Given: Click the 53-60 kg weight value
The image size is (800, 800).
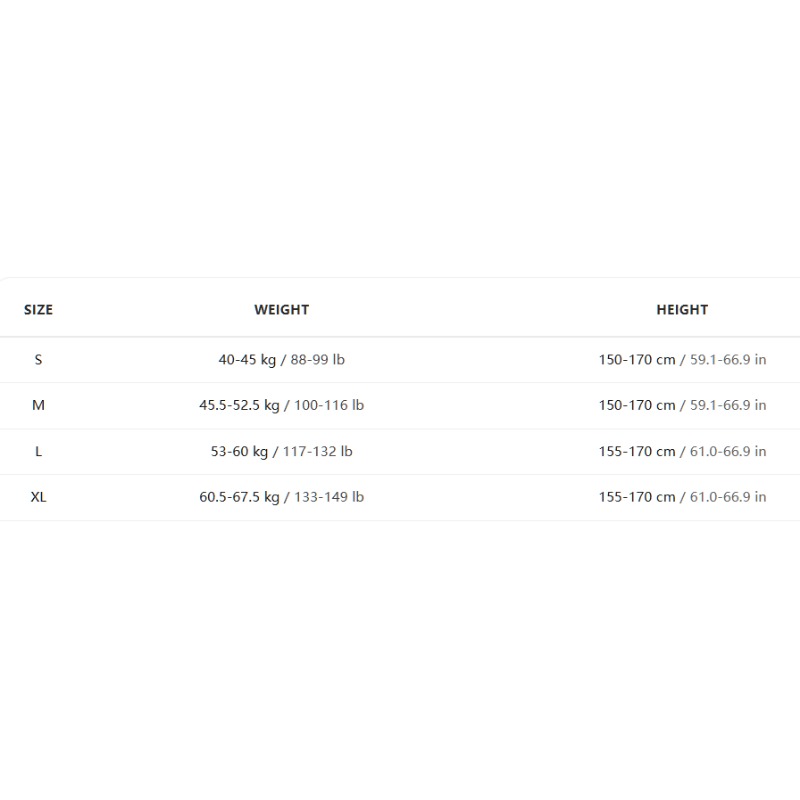Looking at the screenshot, I should pos(239,452).
